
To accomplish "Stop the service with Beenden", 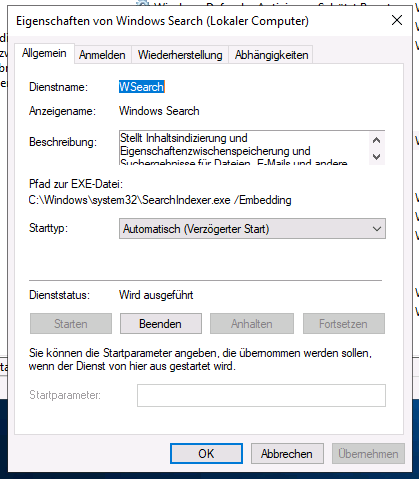I will click(161, 324).
